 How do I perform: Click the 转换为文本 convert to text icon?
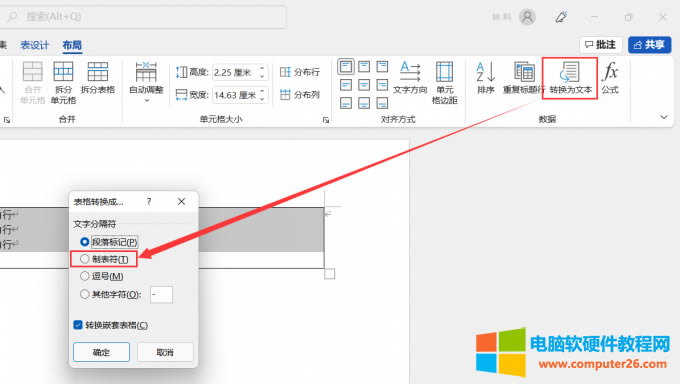tap(570, 78)
